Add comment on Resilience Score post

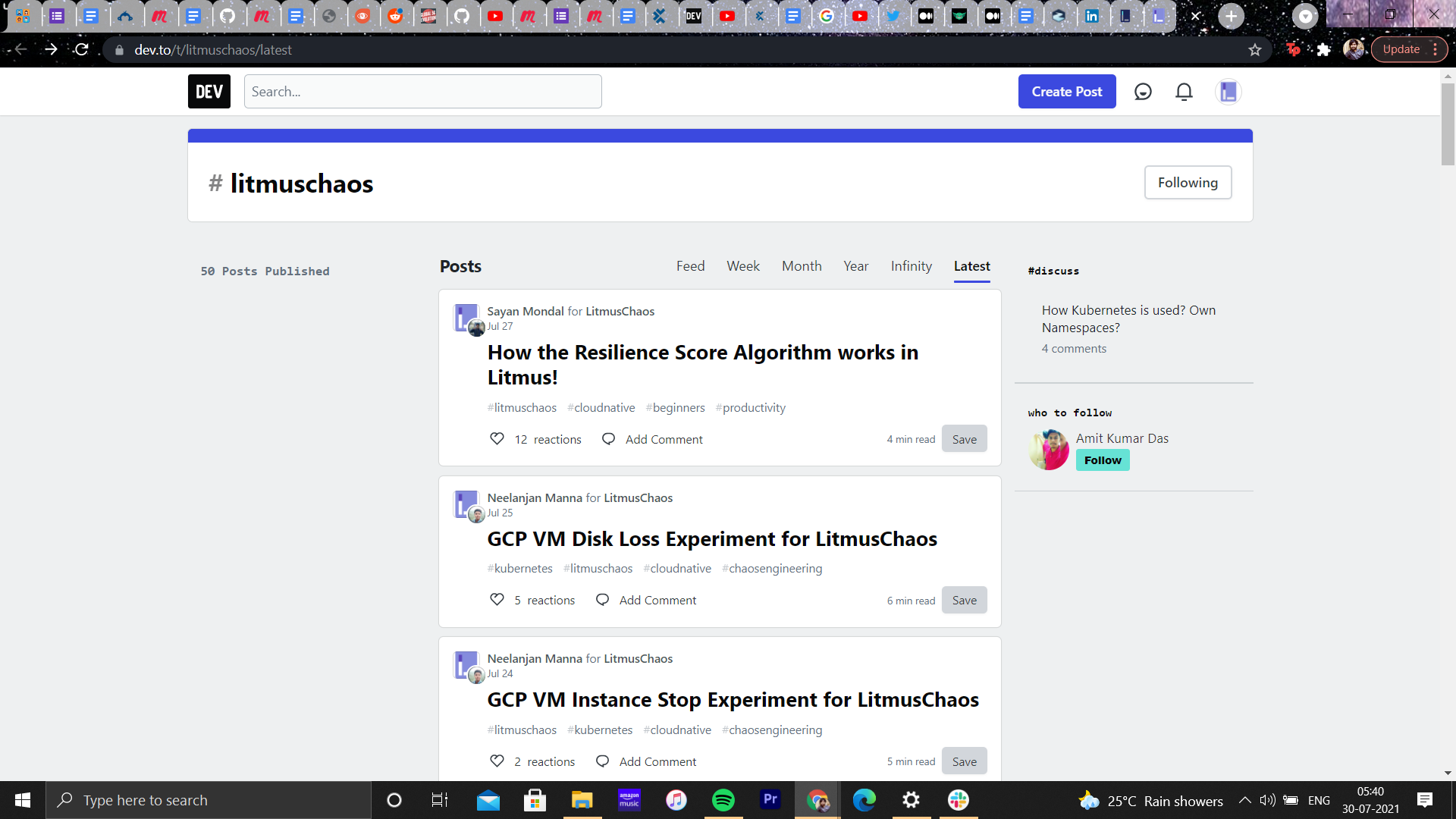tap(664, 440)
